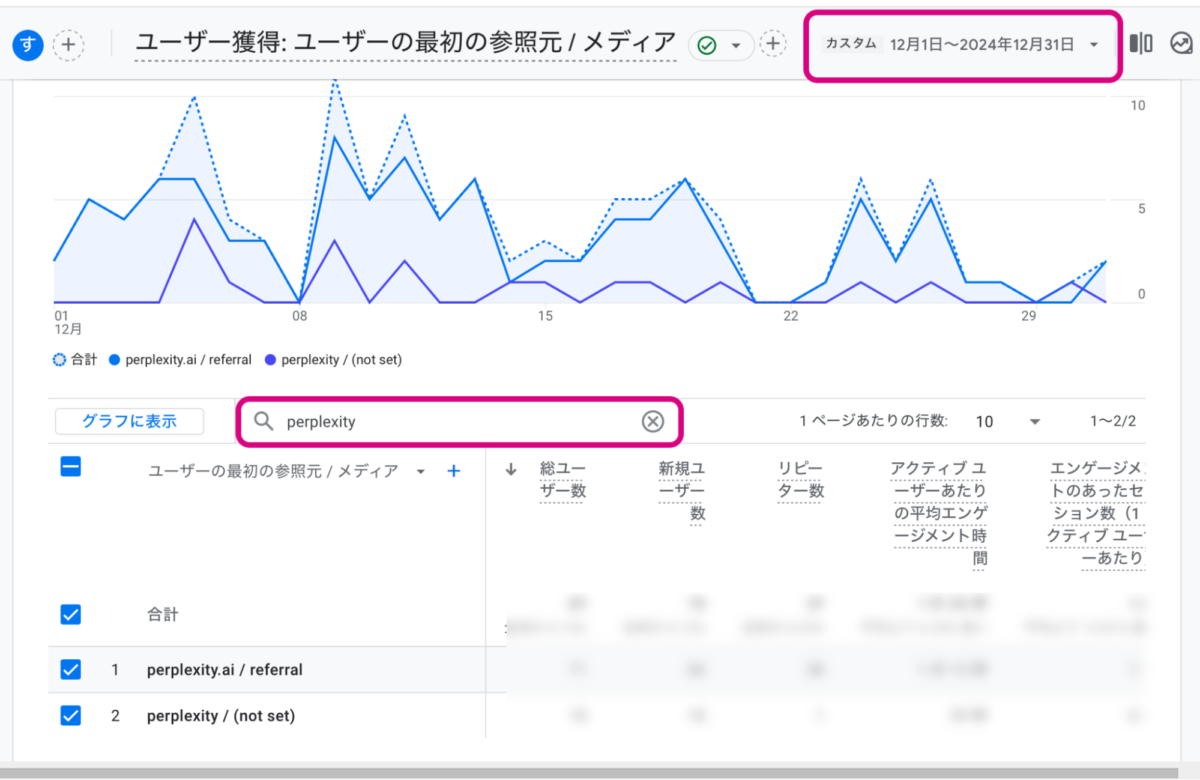Toggle the perplexity.ai / referral row checkbox
The height and width of the screenshot is (780, 1200).
[70, 669]
